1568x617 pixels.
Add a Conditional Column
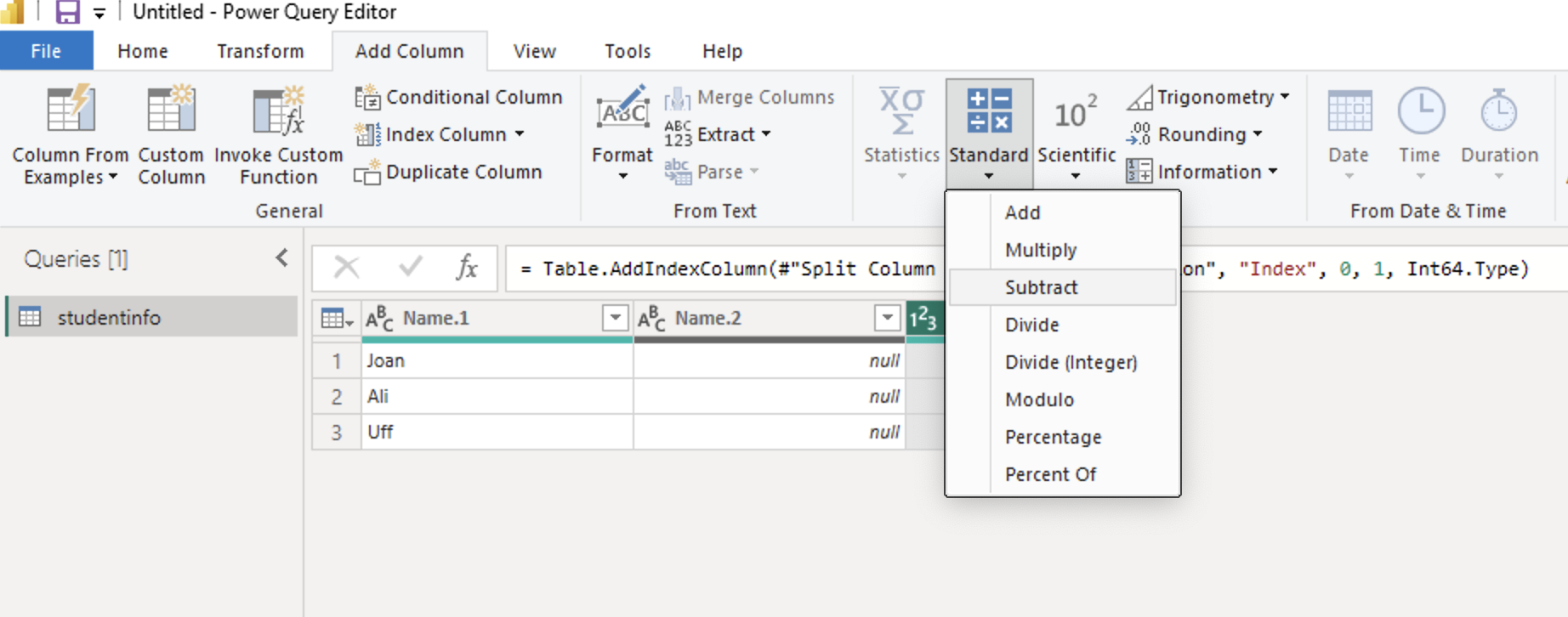[458, 97]
